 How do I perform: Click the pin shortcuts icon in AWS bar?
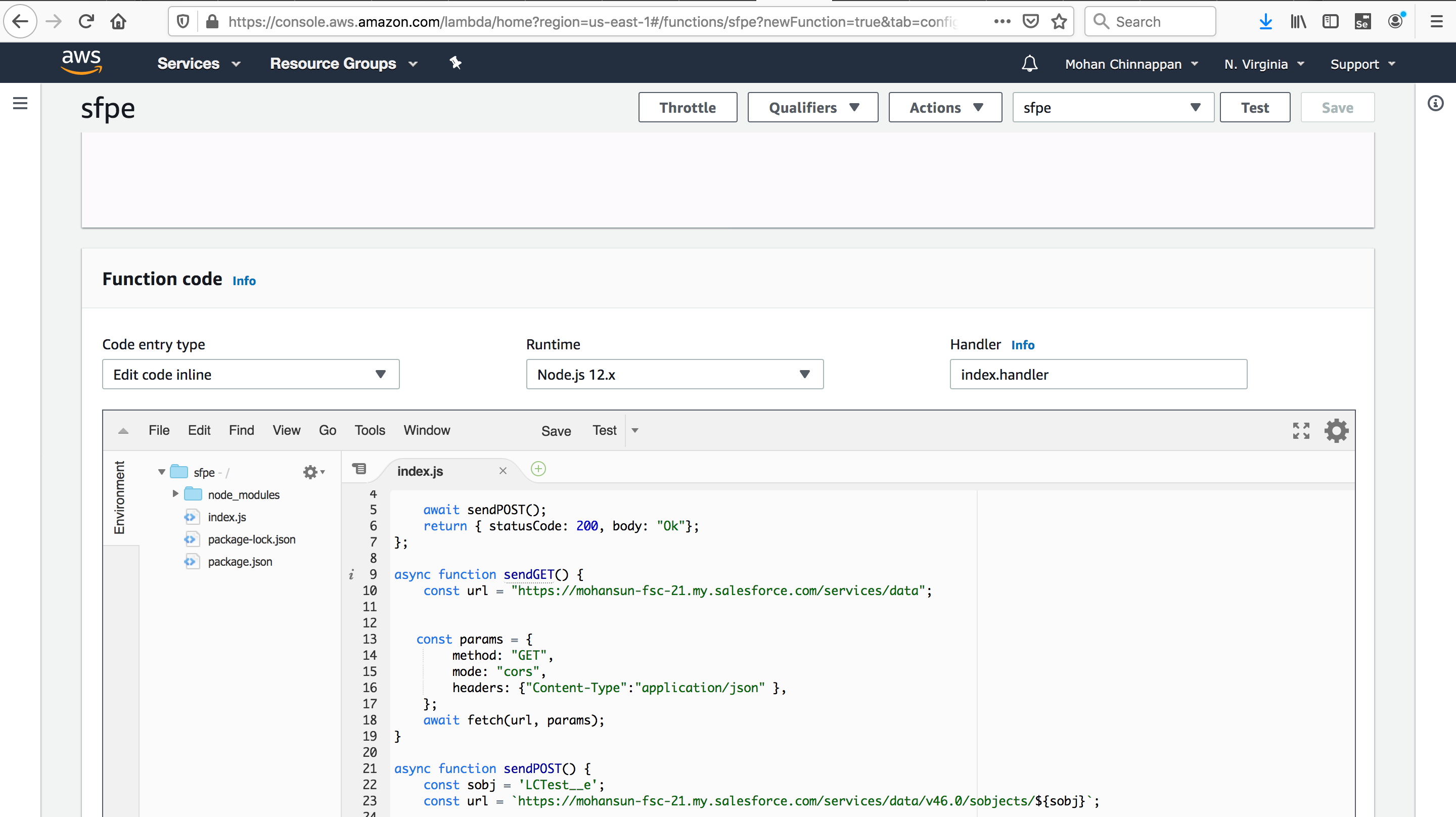pos(456,63)
